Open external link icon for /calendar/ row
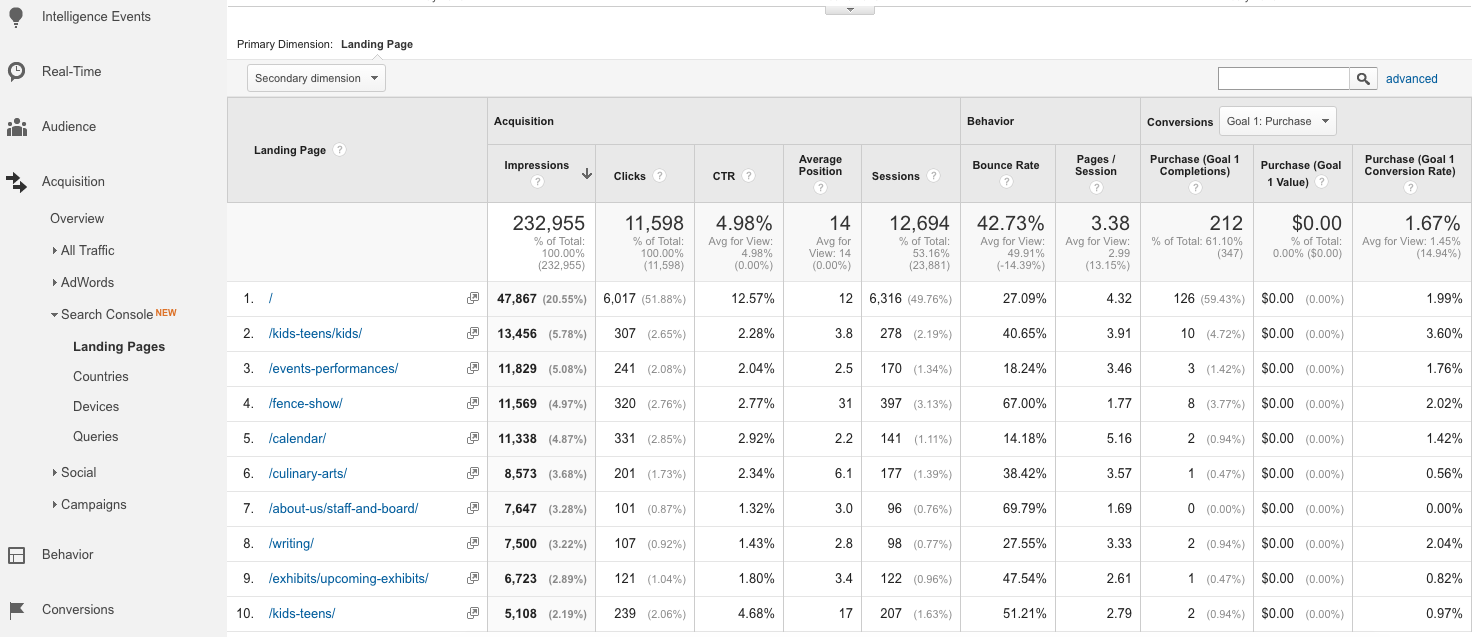1472x637 pixels. tap(472, 439)
